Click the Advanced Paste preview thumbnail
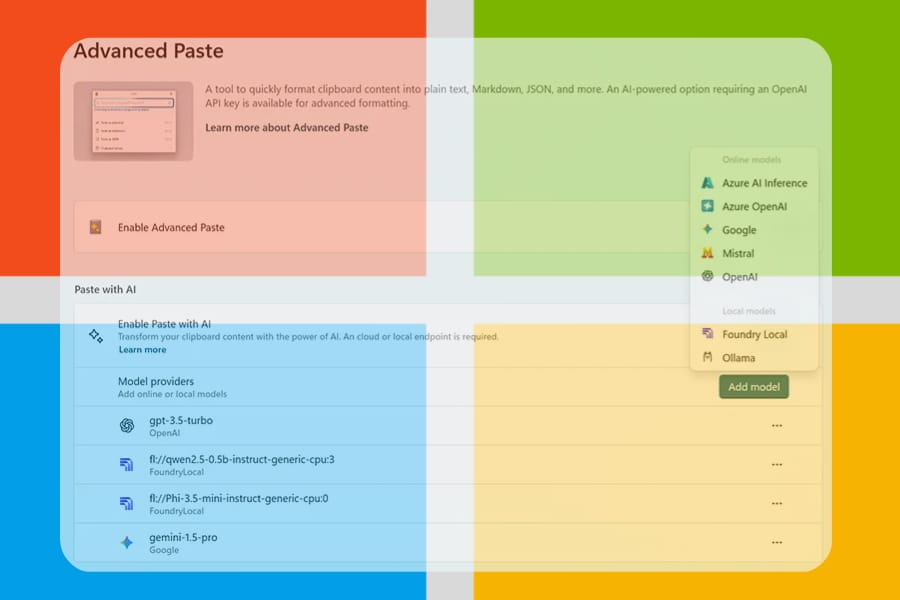The height and width of the screenshot is (600, 900). (133, 121)
